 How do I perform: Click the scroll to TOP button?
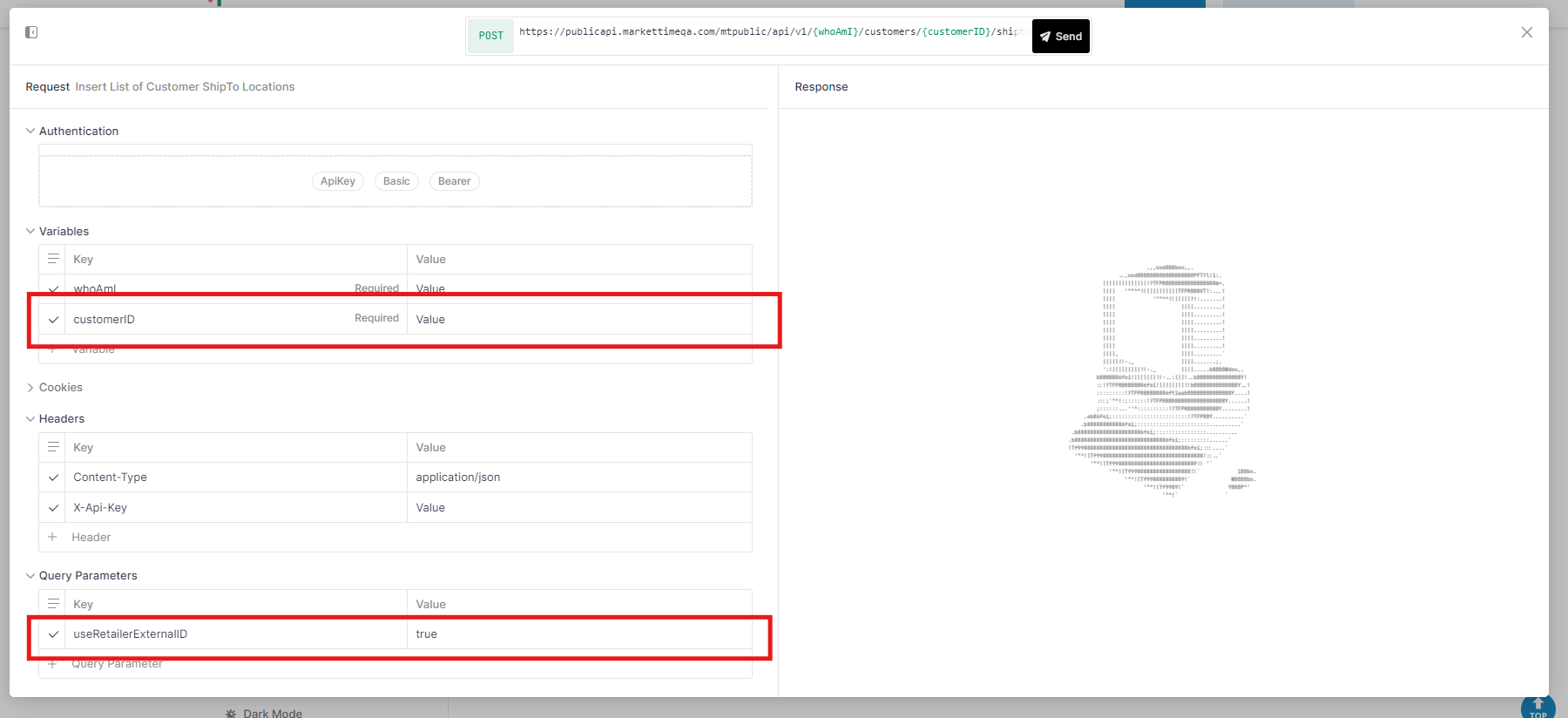tap(1538, 708)
